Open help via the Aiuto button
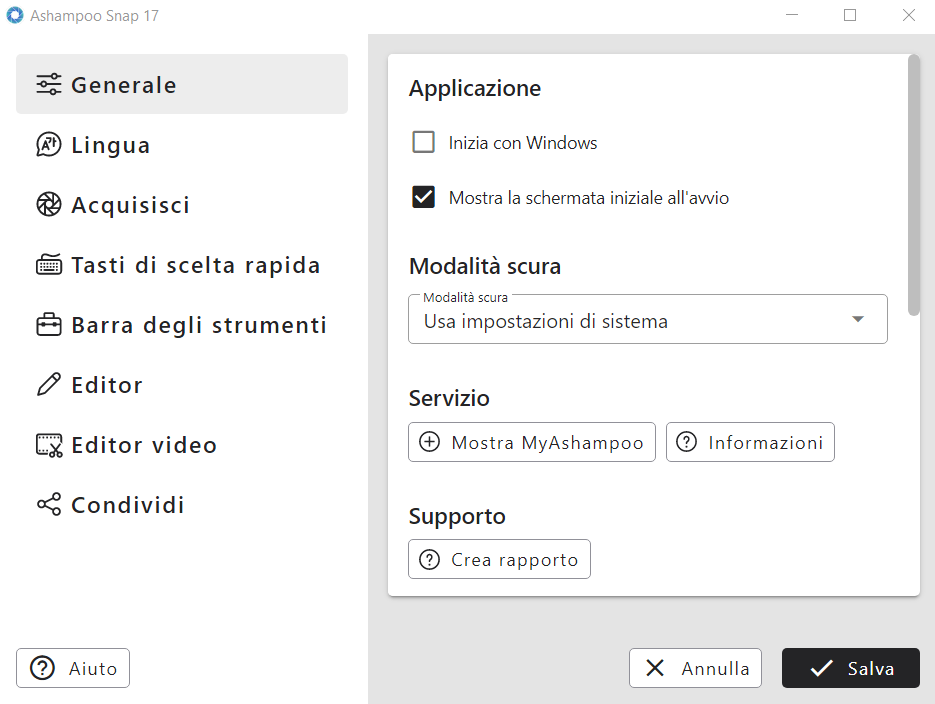The image size is (935, 704). (x=73, y=668)
